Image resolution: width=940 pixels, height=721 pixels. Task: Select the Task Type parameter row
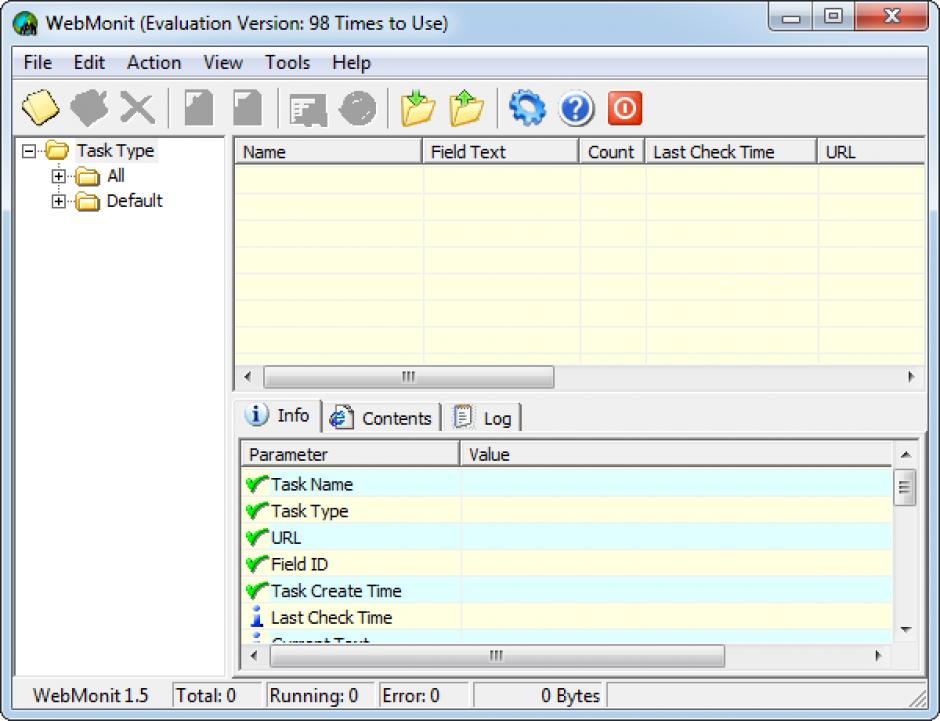click(567, 511)
